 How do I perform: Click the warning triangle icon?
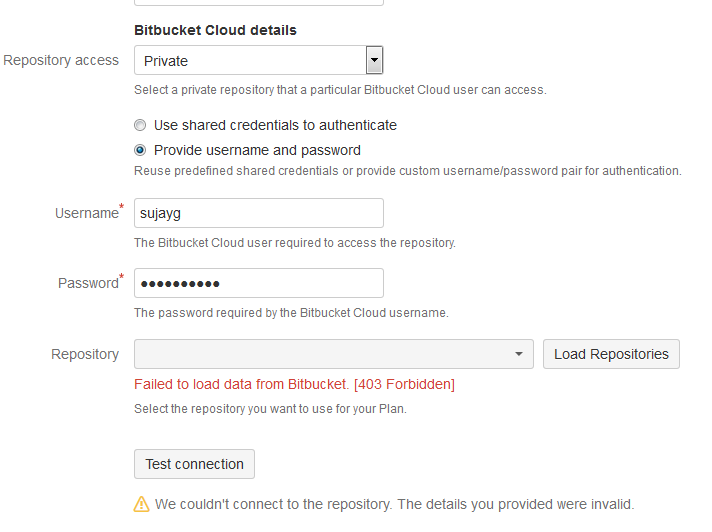click(142, 504)
